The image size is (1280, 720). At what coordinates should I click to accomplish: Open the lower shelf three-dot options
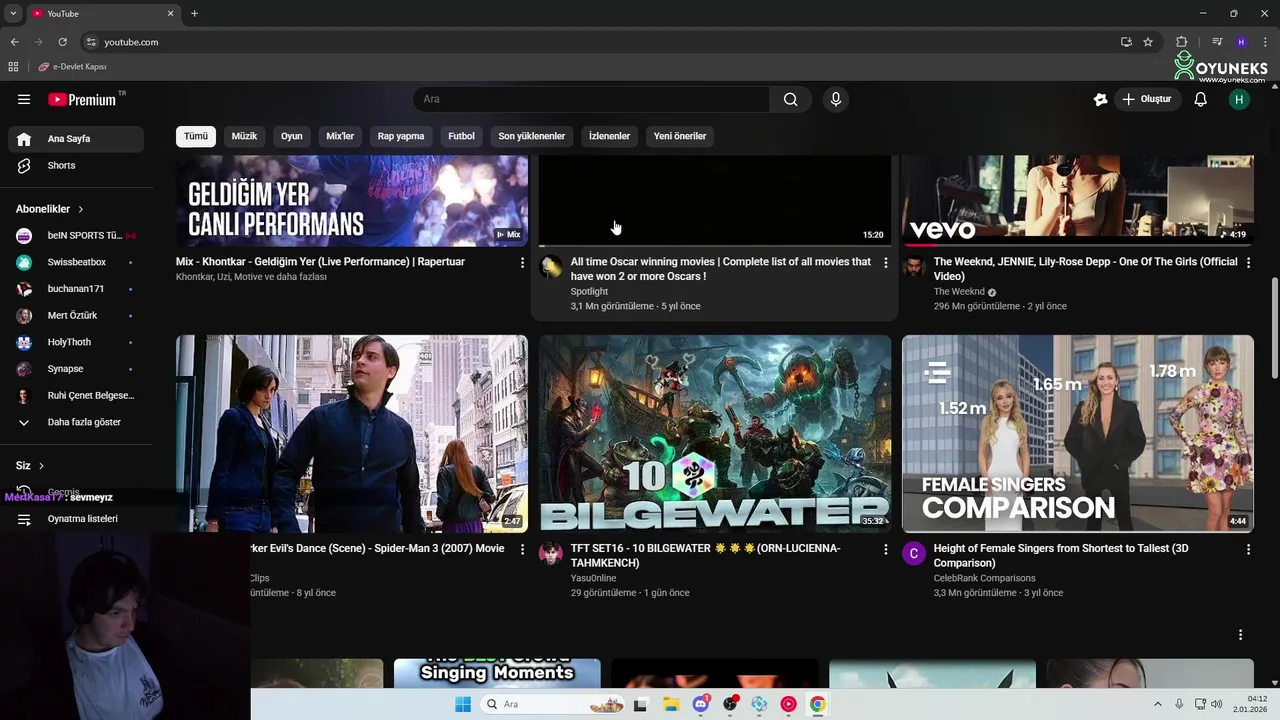[x=1240, y=635]
